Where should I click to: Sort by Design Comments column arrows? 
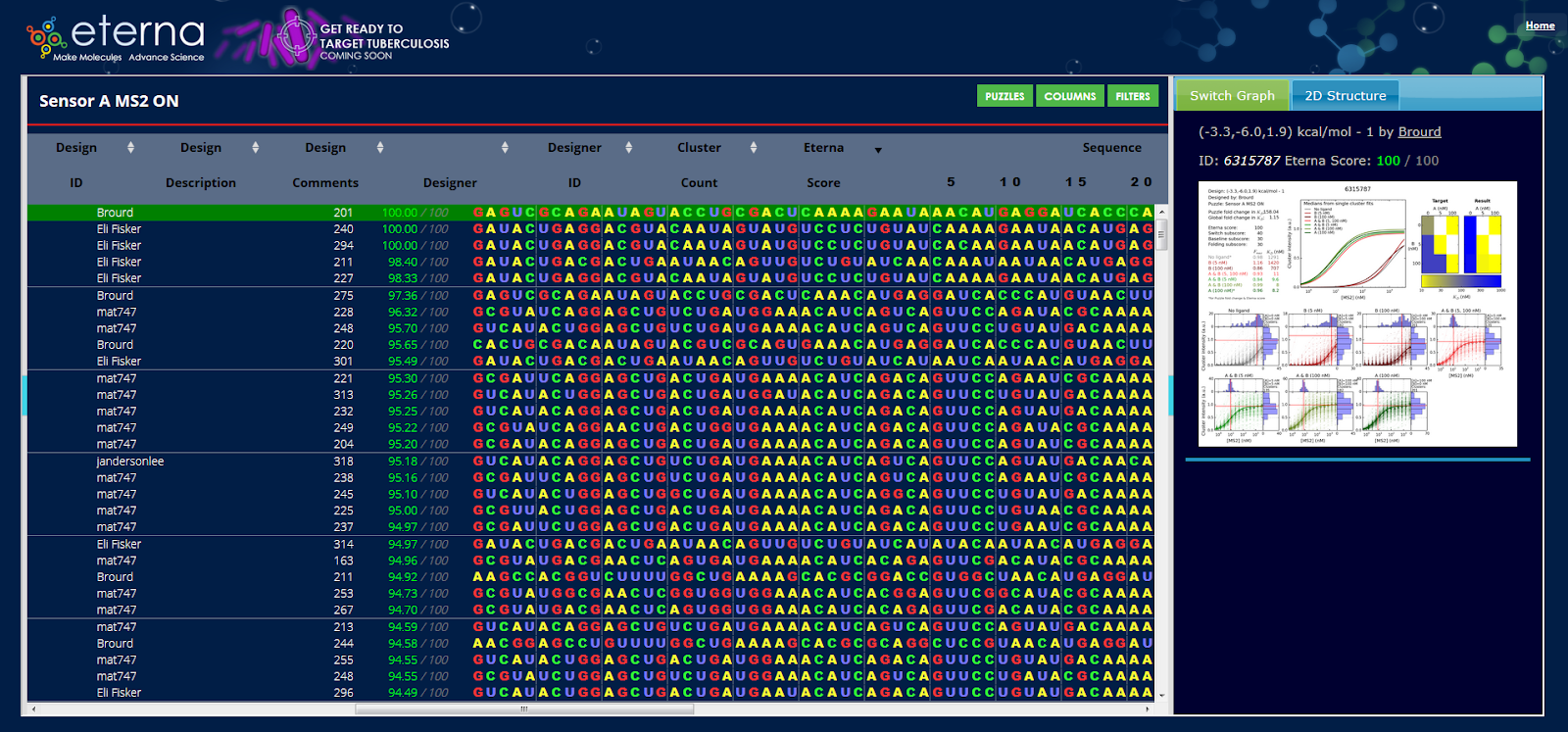tap(380, 148)
